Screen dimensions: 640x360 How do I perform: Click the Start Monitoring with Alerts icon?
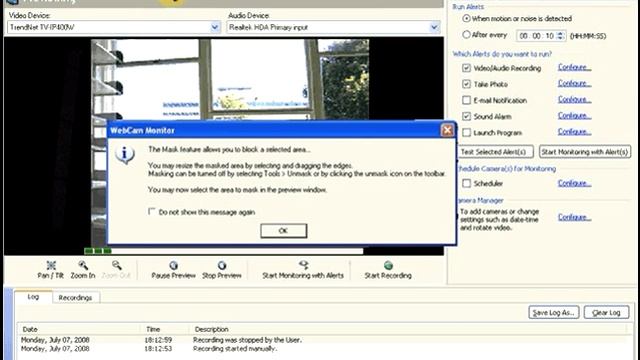[x=303, y=265]
